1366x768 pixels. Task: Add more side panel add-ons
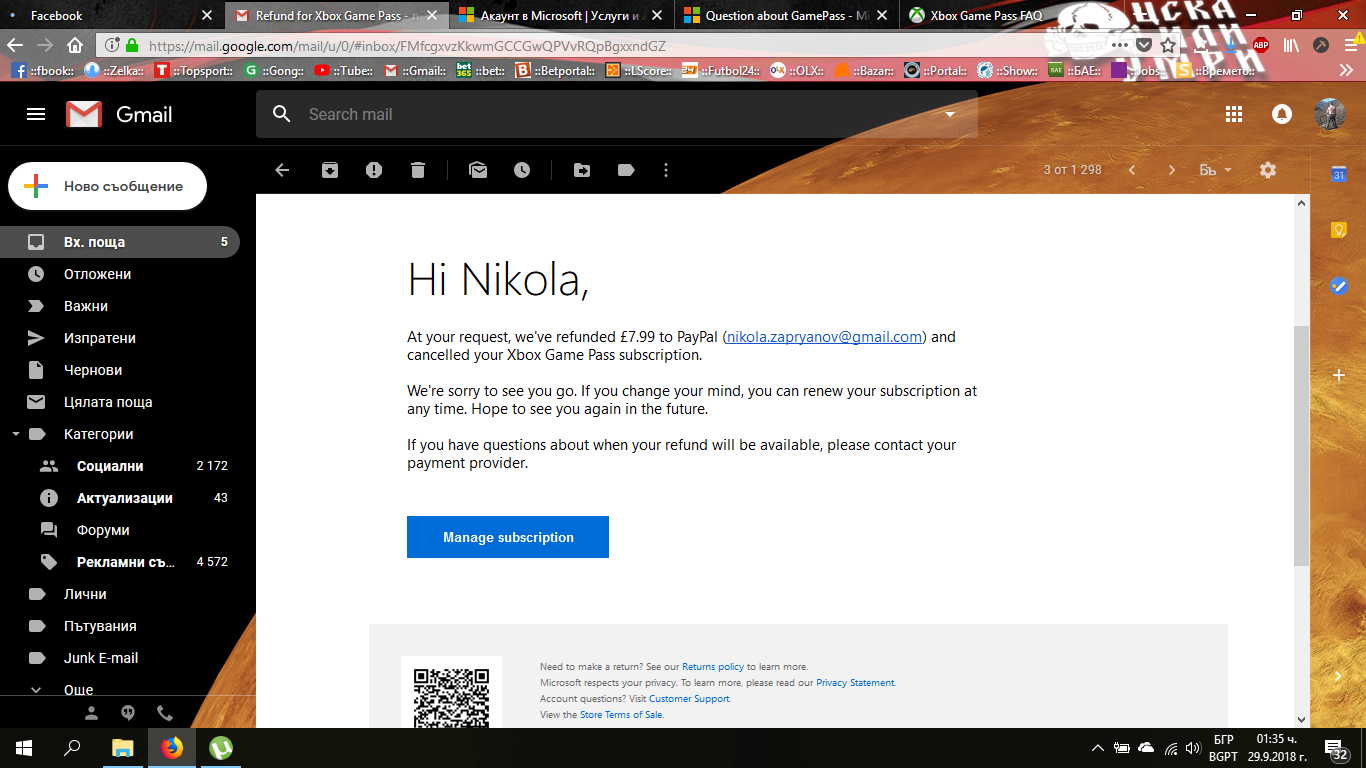click(1338, 375)
